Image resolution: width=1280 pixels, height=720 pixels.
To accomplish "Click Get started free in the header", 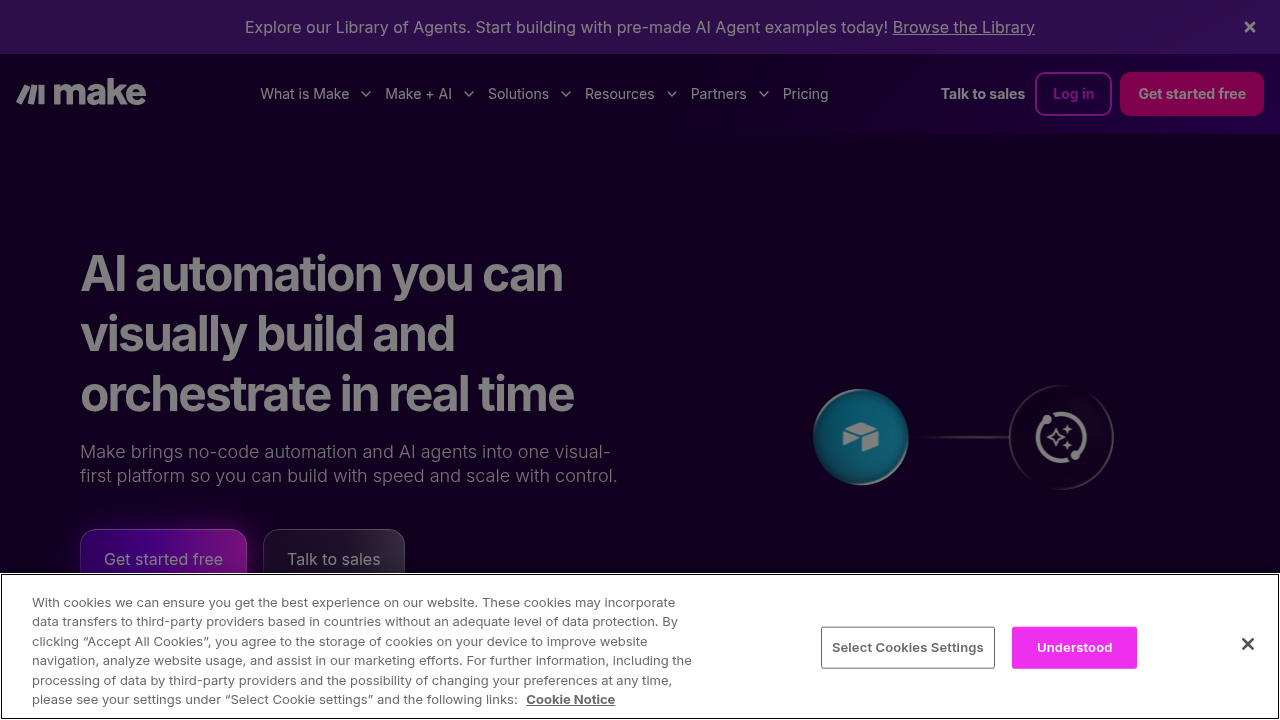I will tap(1191, 93).
